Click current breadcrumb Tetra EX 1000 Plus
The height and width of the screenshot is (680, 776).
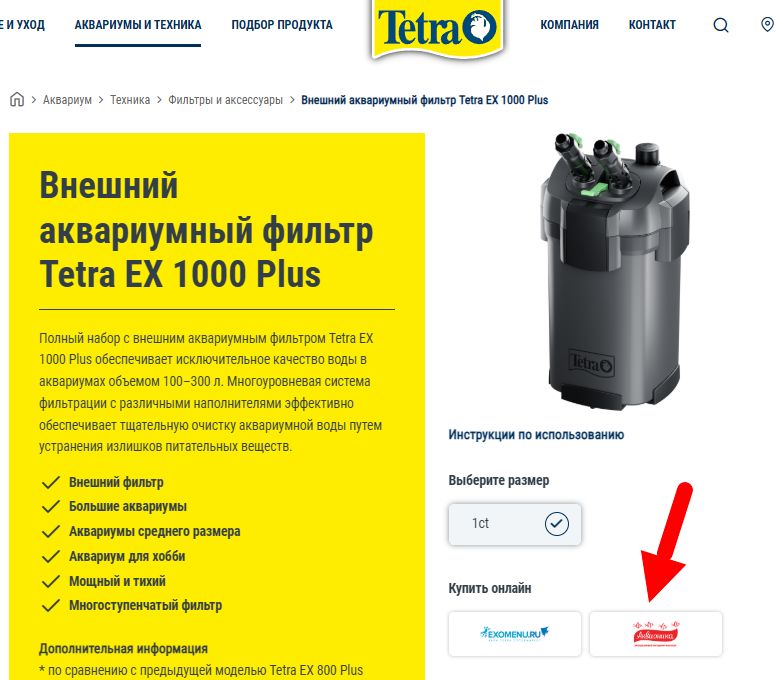coord(425,100)
